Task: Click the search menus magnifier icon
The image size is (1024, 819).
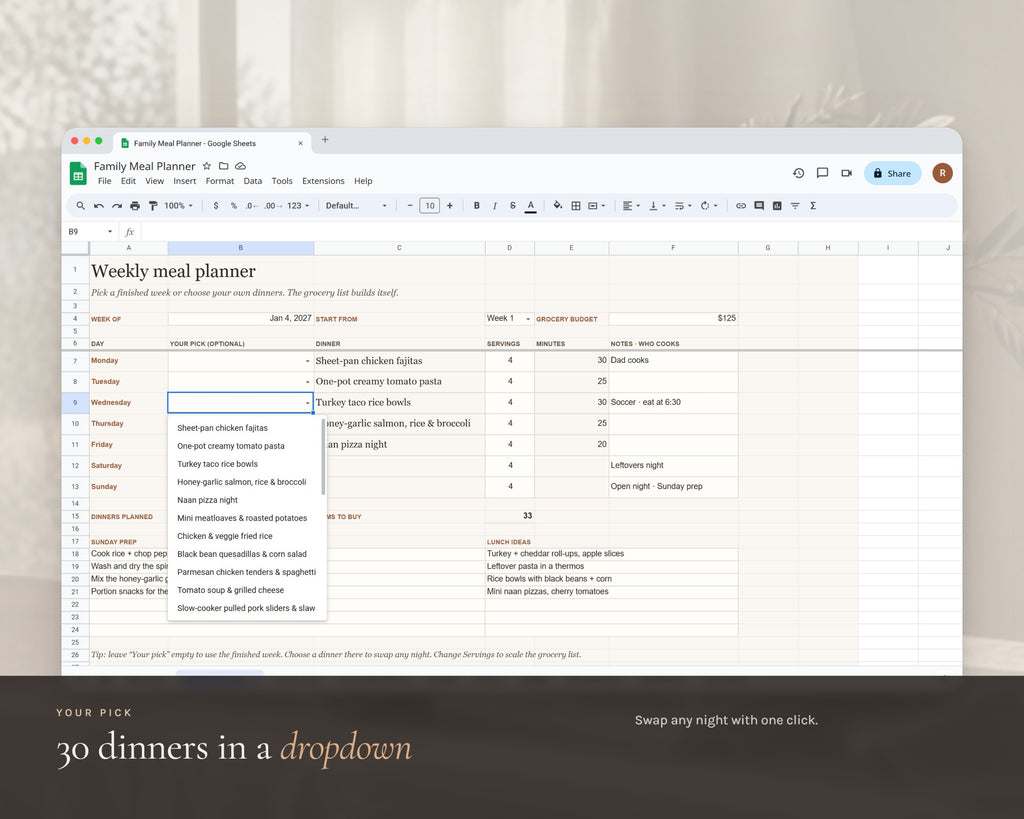Action: (80, 206)
